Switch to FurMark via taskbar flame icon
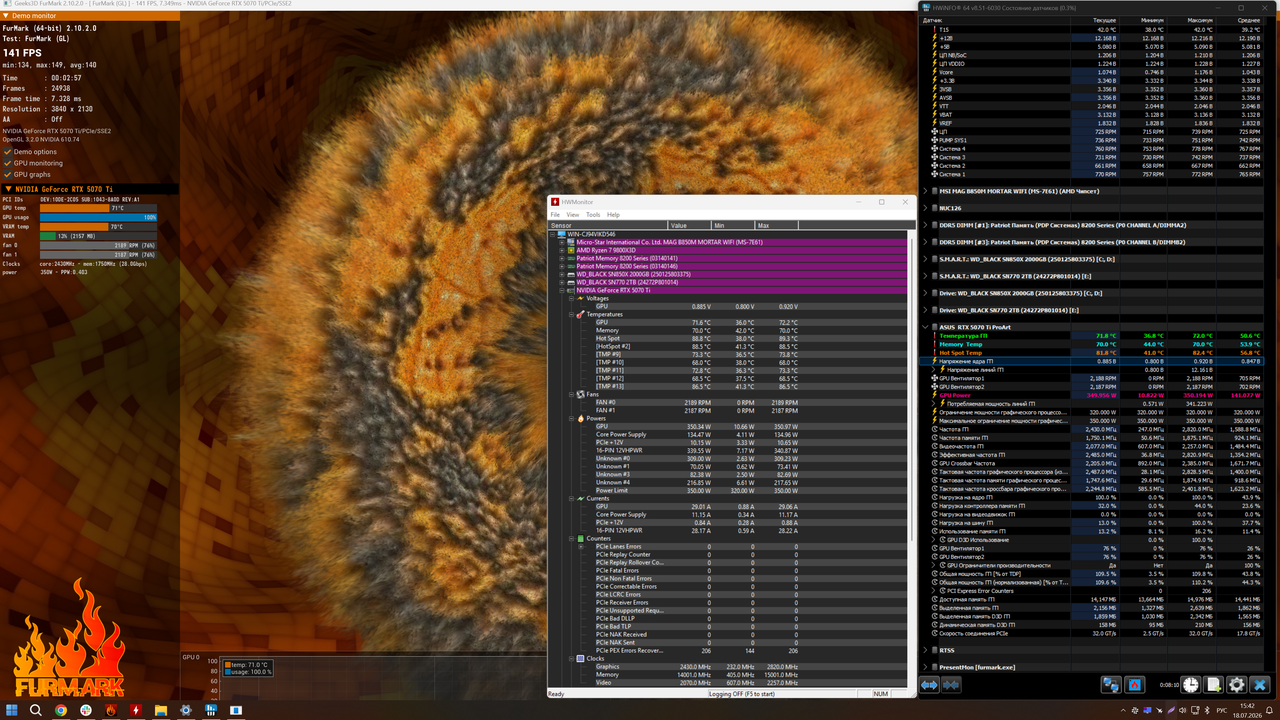Screen dimensions: 1280x720 [110, 710]
